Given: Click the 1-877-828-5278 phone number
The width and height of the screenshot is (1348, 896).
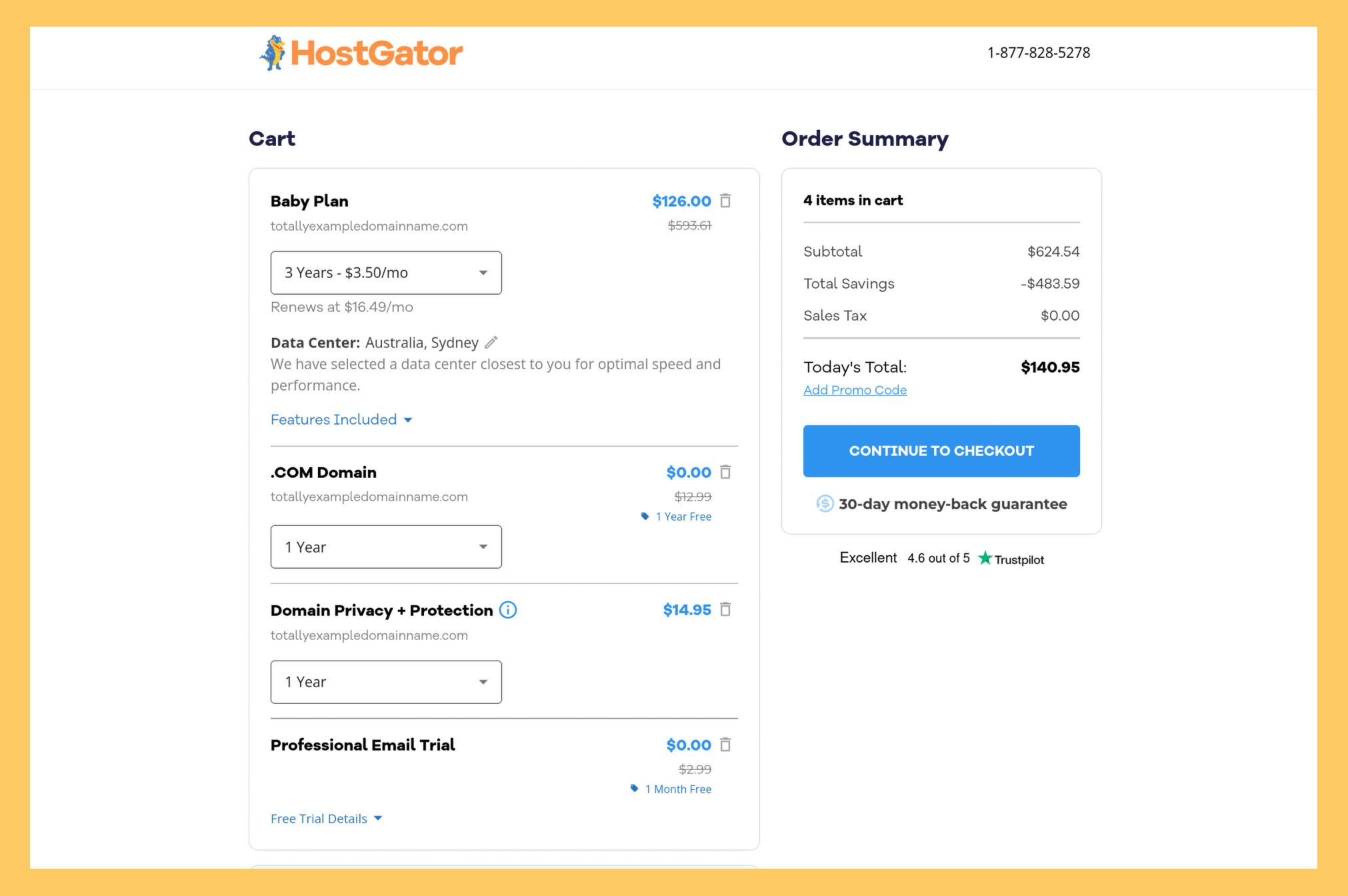Looking at the screenshot, I should click(x=1039, y=53).
